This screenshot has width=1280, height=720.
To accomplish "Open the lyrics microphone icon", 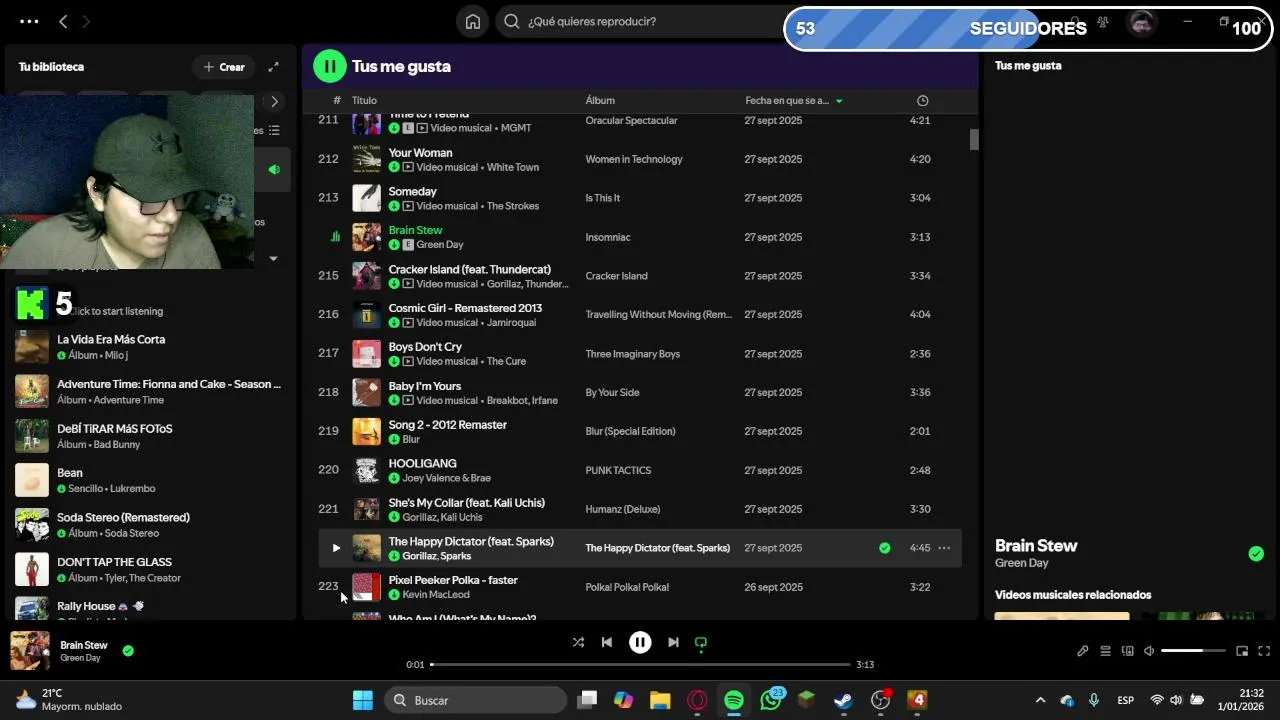I will (x=1082, y=651).
